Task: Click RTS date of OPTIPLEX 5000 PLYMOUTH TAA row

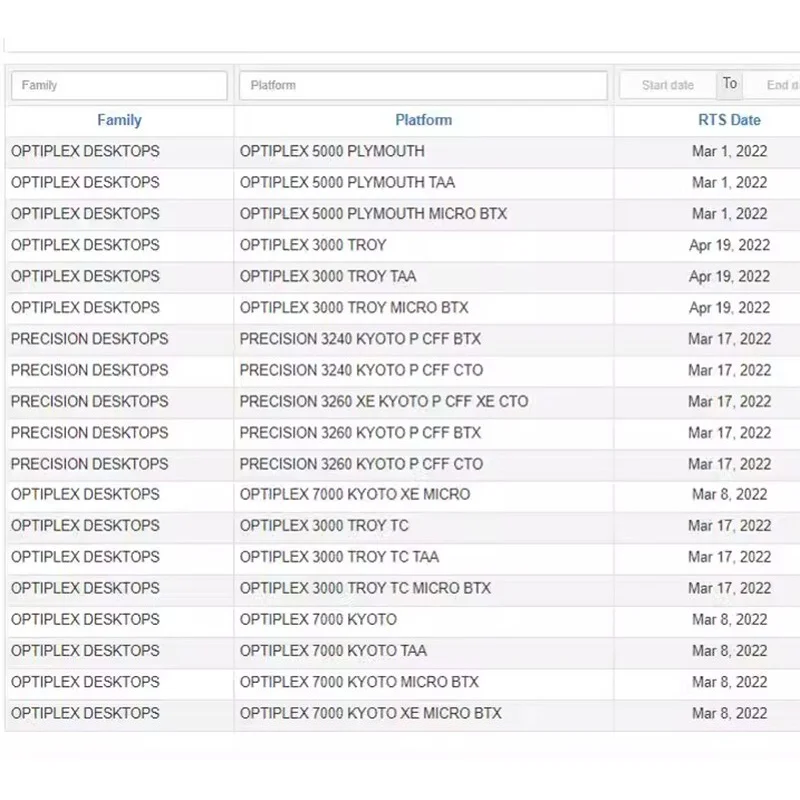Action: (x=730, y=183)
